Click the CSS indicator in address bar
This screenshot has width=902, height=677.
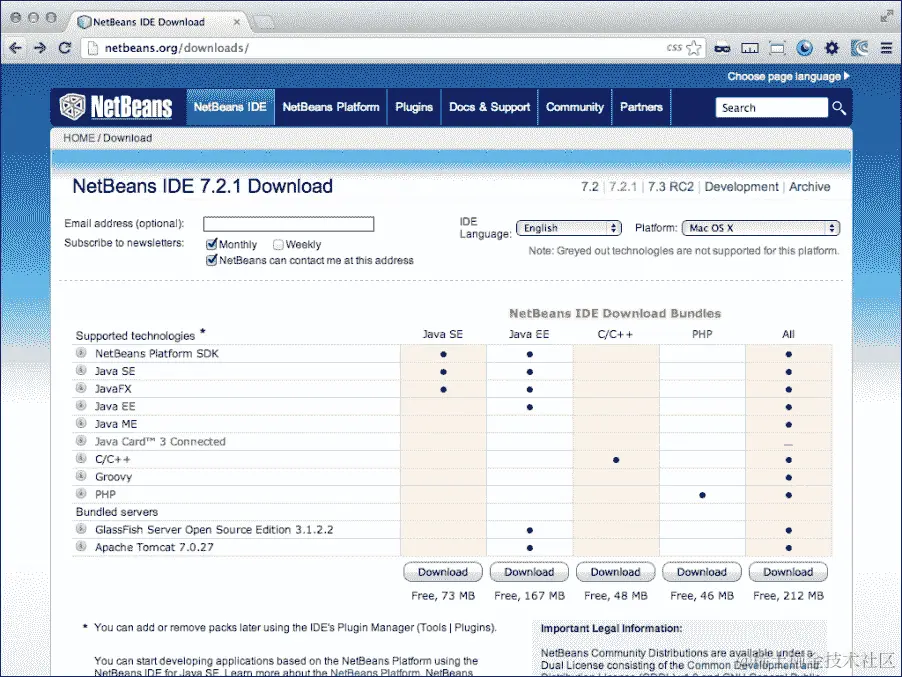click(x=674, y=48)
